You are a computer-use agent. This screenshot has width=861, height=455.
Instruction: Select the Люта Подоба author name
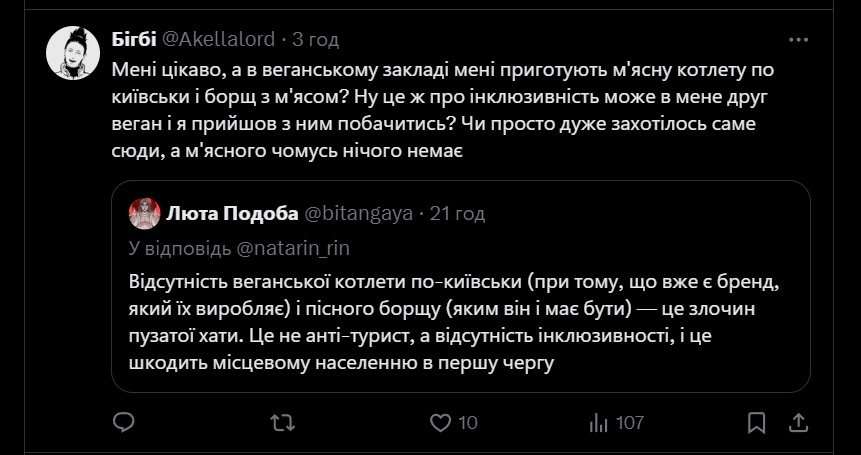231,213
